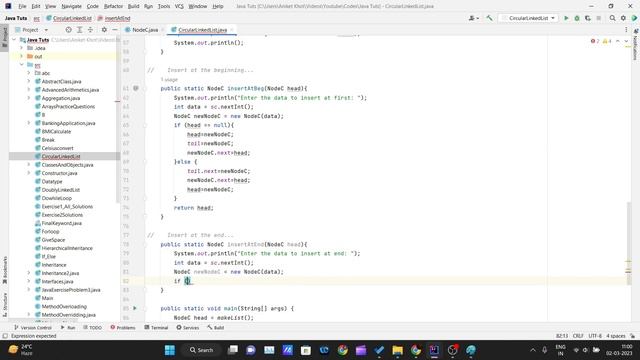Open the Project view dropdown arrow
This screenshot has height=360, width=640.
[x=46, y=30]
